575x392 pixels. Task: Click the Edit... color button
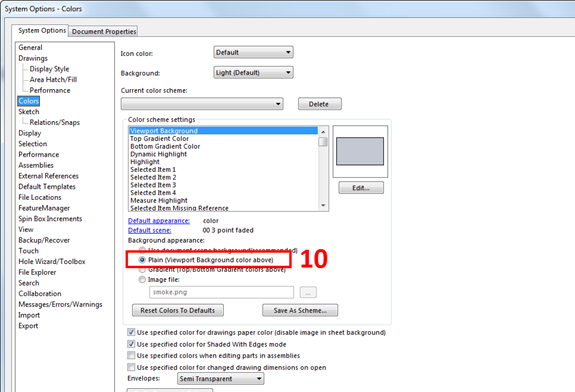coord(361,188)
